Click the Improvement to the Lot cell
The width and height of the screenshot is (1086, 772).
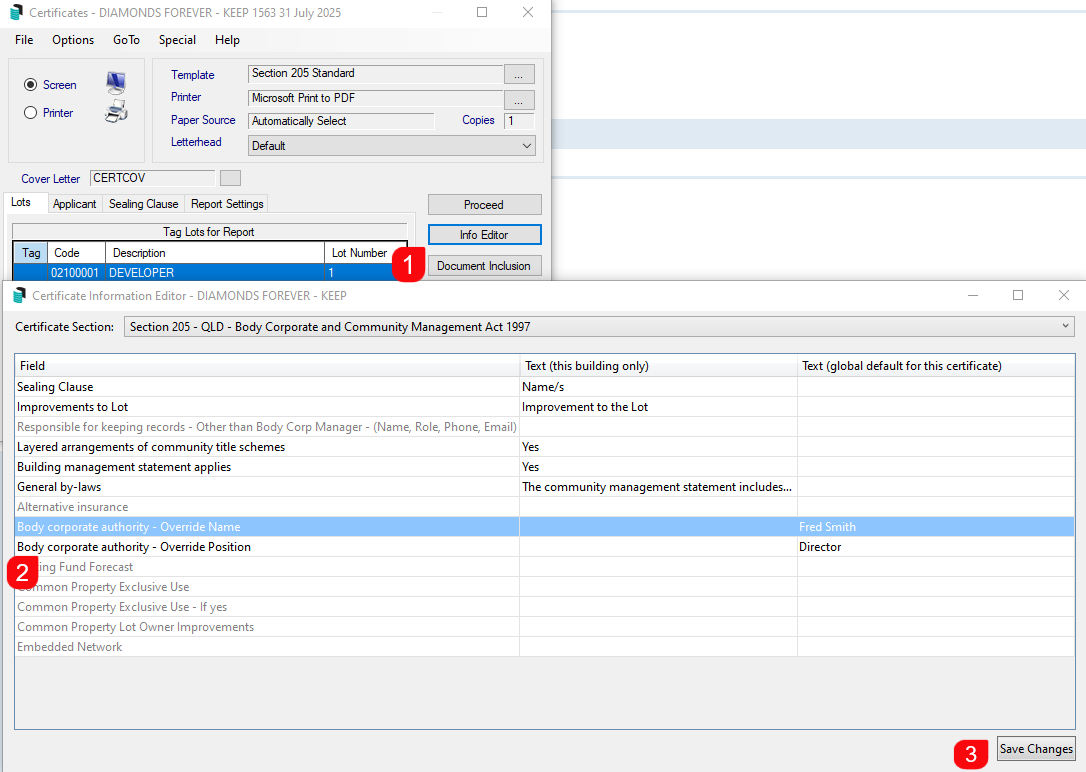[x=658, y=406]
